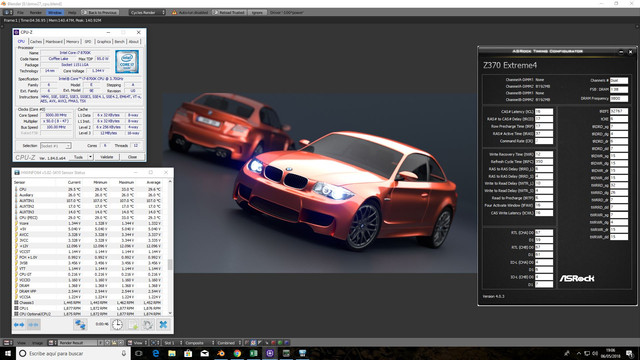
Task: Open the image editor type selector in bottom header
Action: point(8,343)
